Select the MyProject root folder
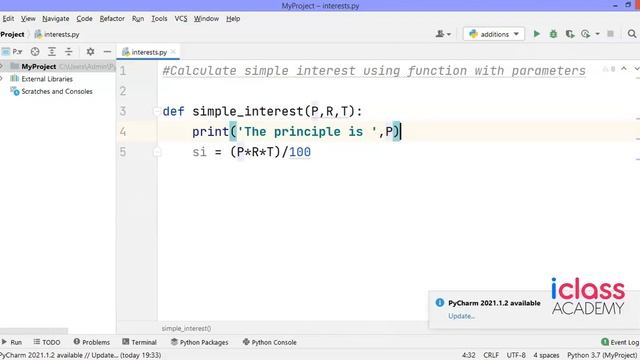This screenshot has width=640, height=360. coord(39,66)
